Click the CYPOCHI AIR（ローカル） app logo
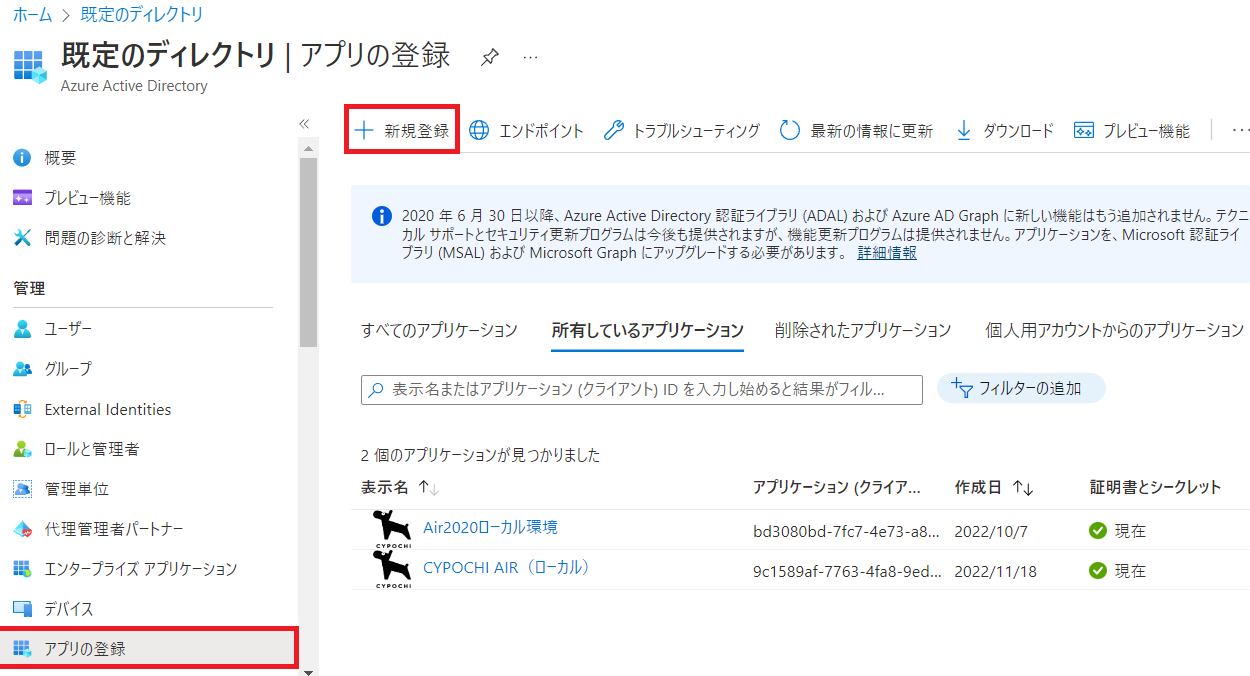The width and height of the screenshot is (1250, 676). 391,569
